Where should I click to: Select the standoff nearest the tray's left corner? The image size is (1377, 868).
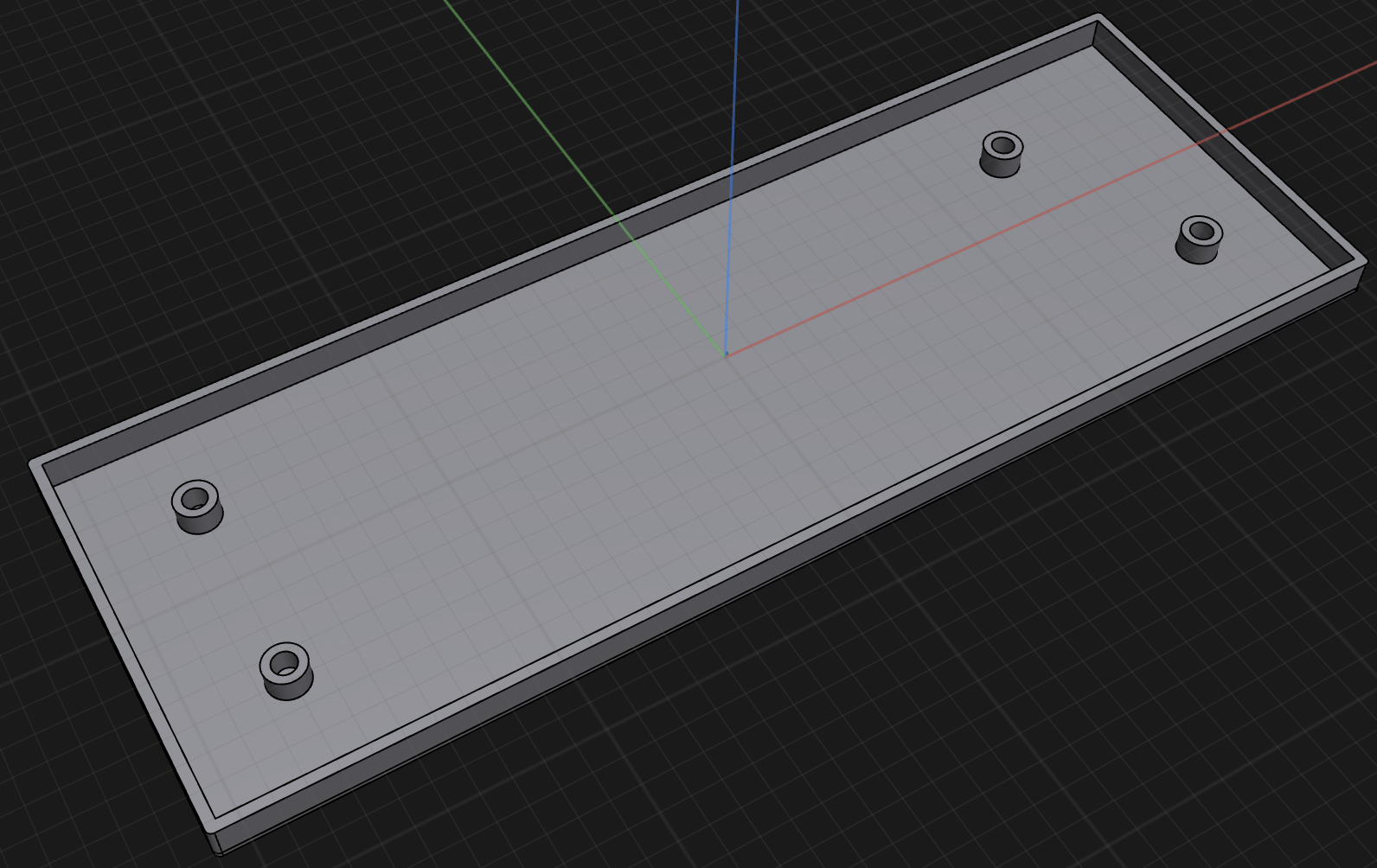[197, 517]
